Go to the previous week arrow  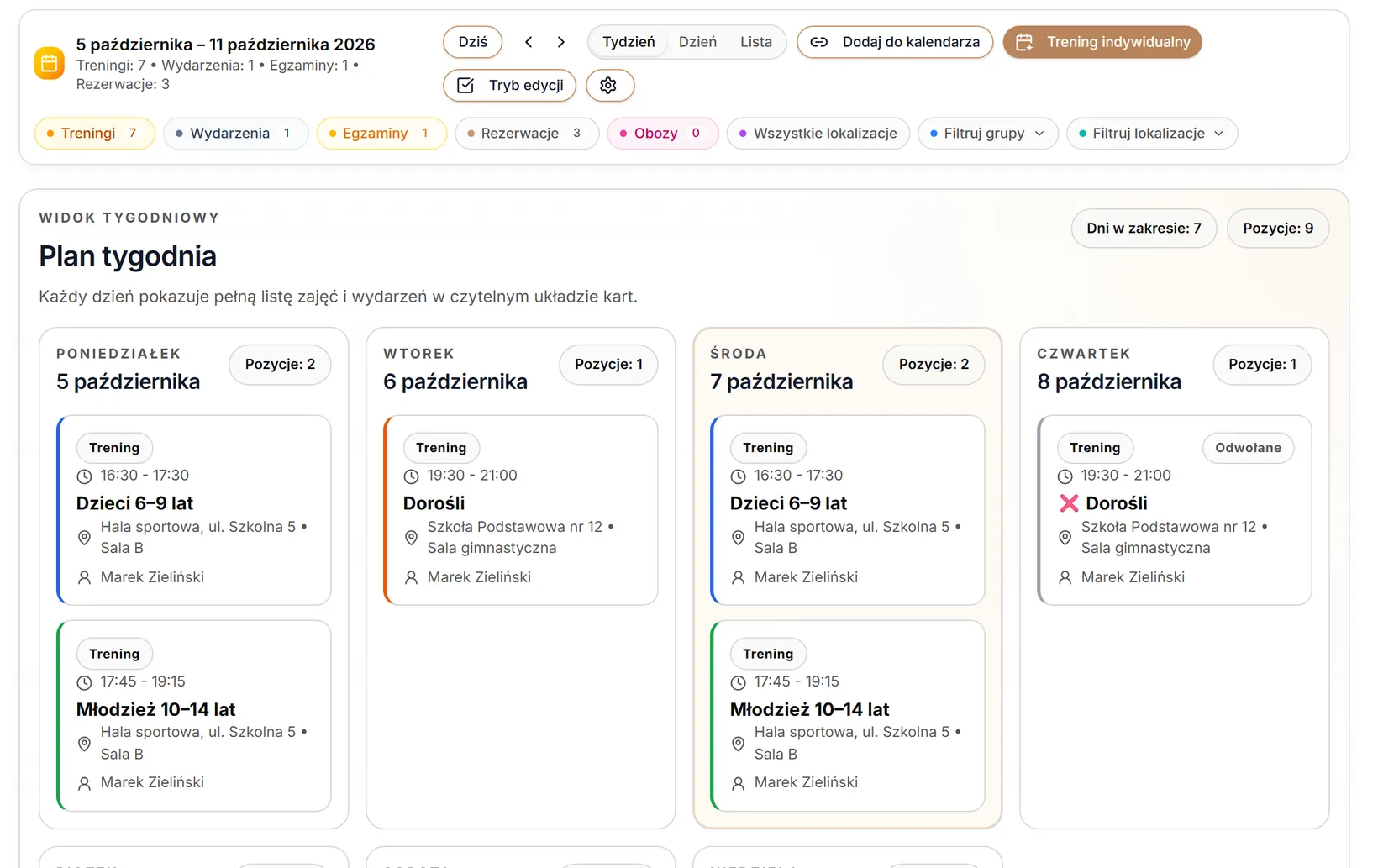coord(529,42)
